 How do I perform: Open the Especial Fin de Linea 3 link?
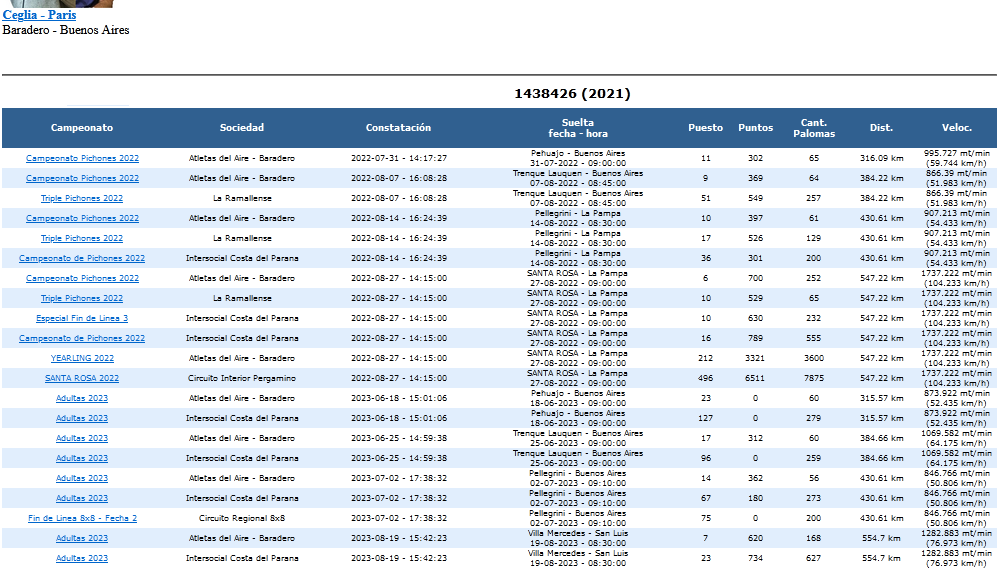(x=82, y=318)
